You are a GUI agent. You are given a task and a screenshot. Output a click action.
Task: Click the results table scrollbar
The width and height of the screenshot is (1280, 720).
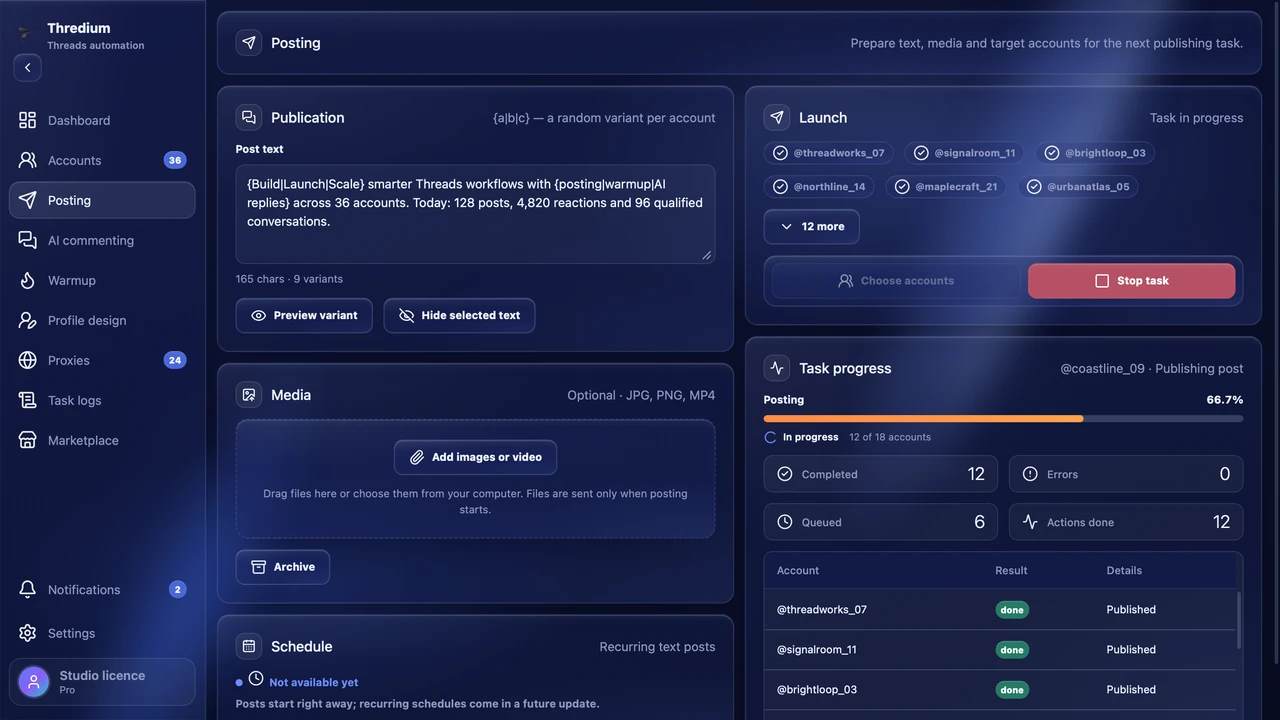coord(1239,620)
